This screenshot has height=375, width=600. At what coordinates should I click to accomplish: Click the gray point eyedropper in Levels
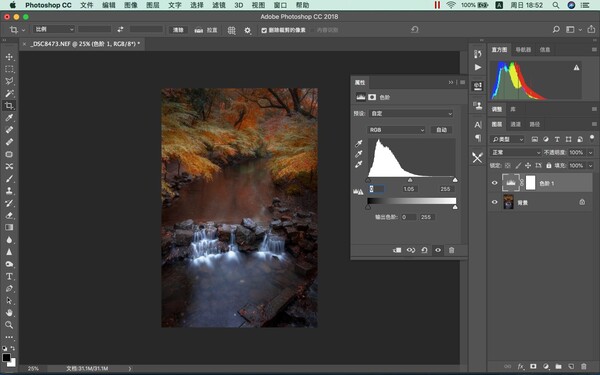(x=359, y=154)
